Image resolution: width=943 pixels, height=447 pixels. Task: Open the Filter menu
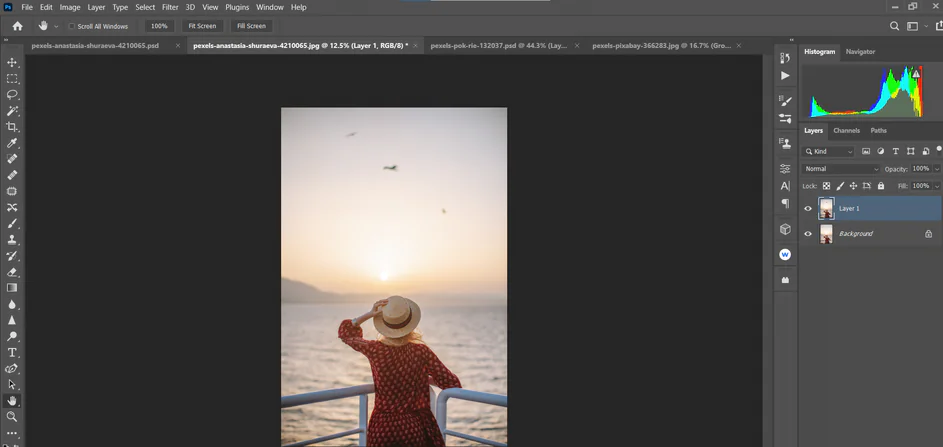[x=170, y=7]
